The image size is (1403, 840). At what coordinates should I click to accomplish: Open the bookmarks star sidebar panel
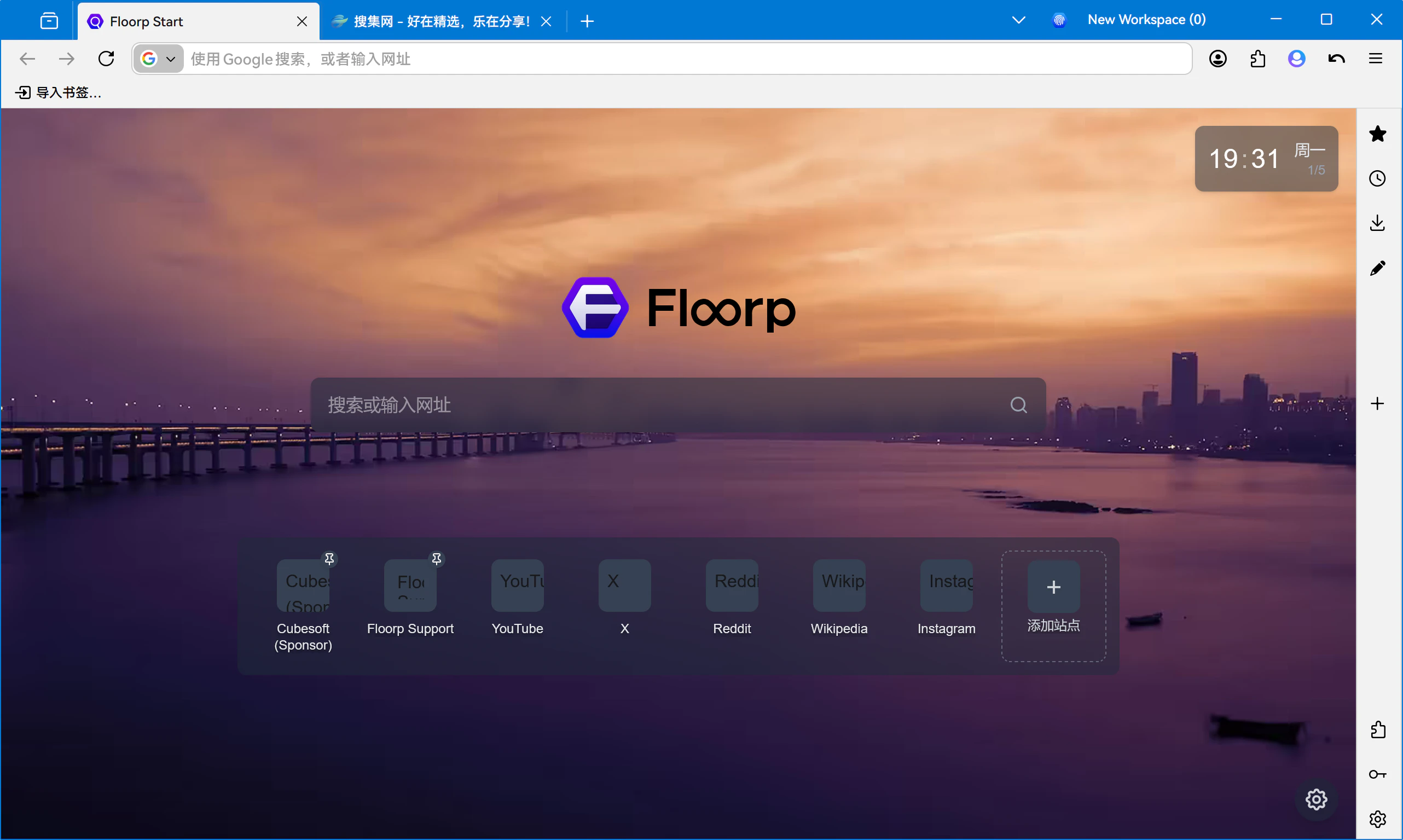point(1377,134)
